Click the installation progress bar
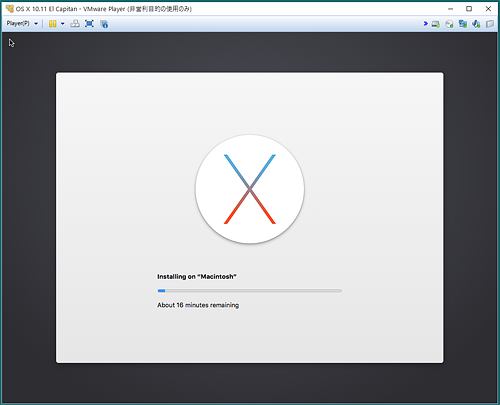This screenshot has width=500, height=405. [x=250, y=291]
